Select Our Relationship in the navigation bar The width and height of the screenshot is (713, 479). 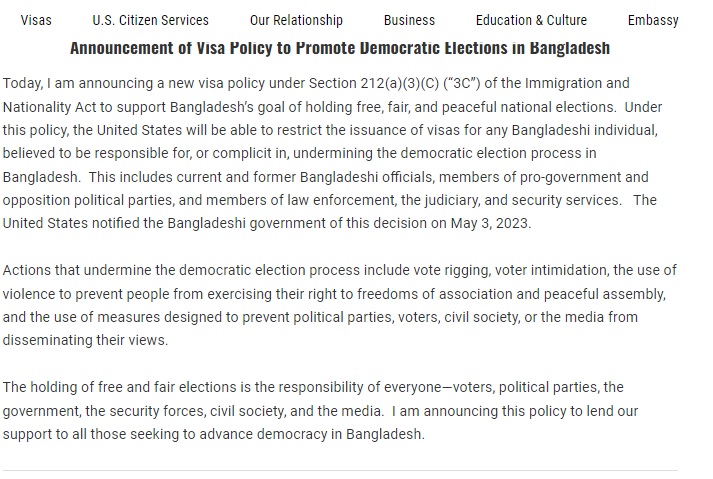[x=296, y=20]
